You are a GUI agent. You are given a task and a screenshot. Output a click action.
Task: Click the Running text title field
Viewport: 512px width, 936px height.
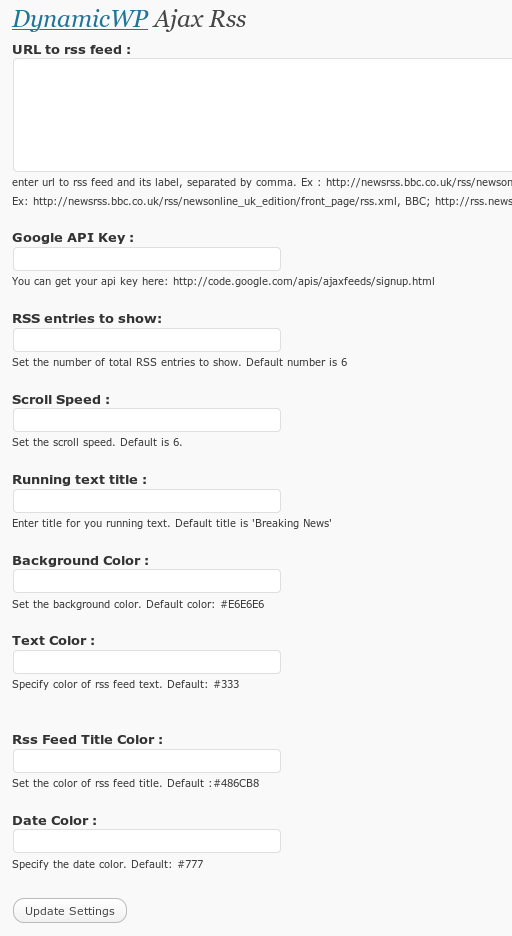(147, 501)
